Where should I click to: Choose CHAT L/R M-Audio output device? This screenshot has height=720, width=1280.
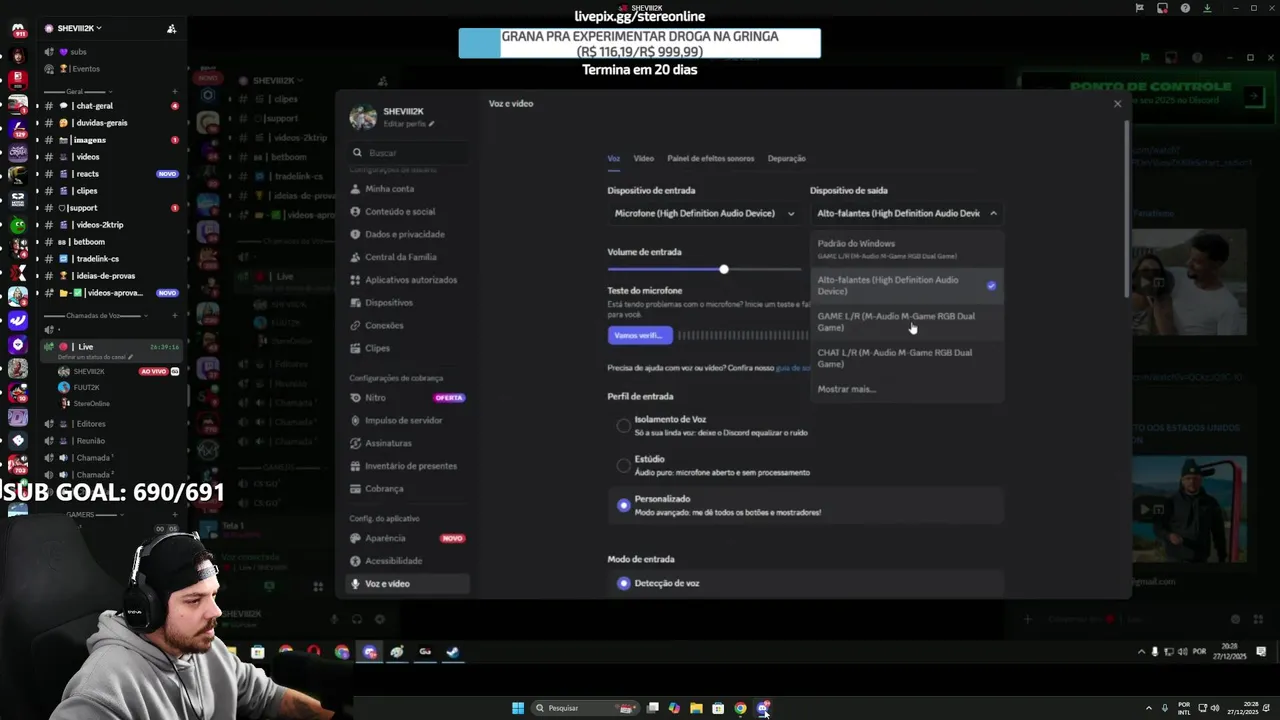coord(906,358)
